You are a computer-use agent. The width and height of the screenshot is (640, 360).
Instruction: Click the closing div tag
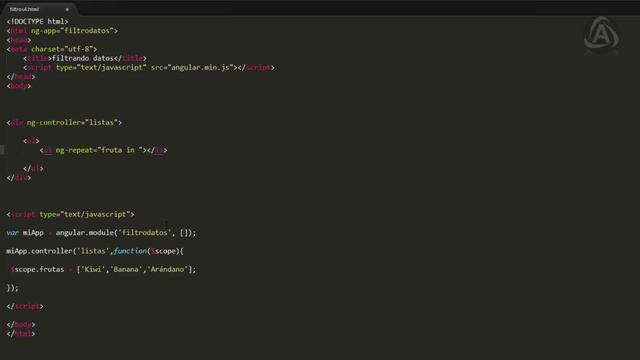click(19, 178)
